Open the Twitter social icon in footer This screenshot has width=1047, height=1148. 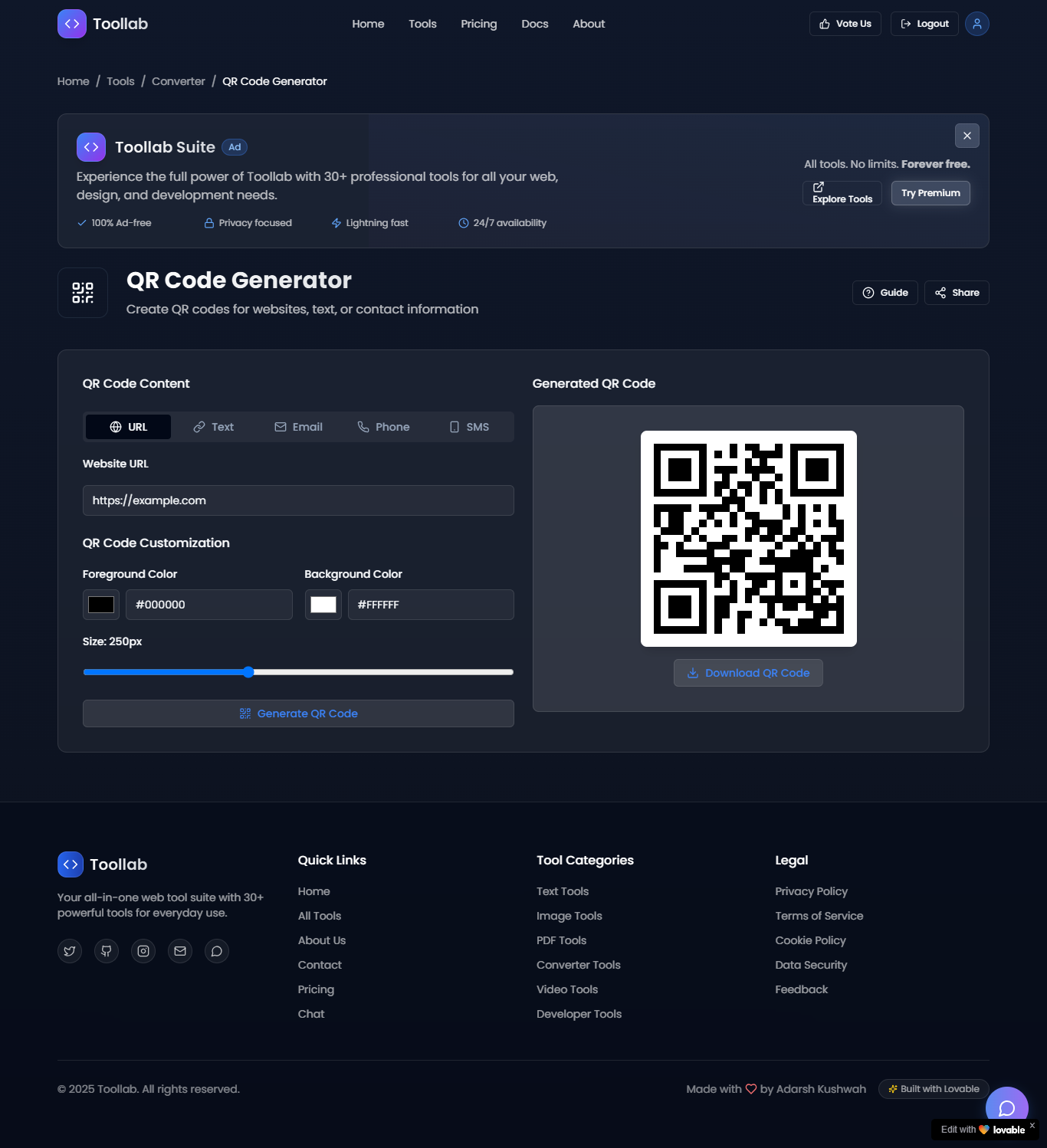coord(70,951)
